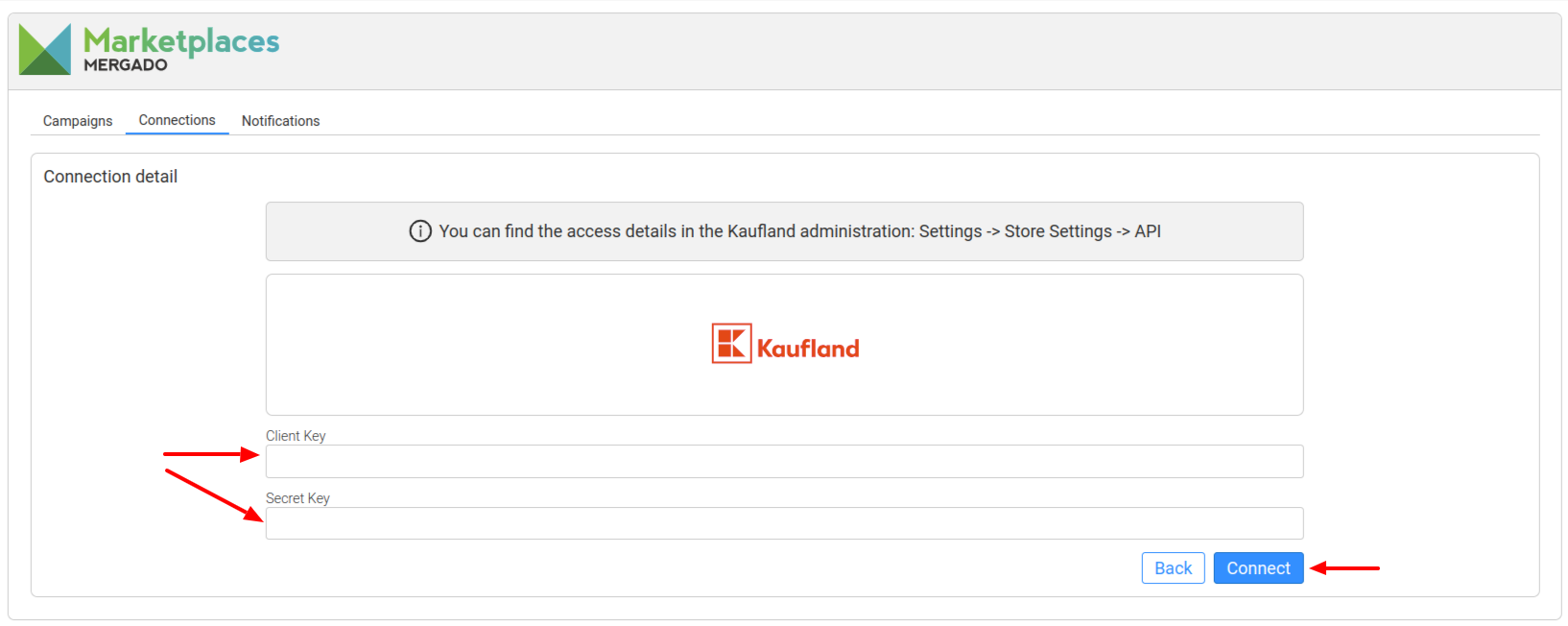Image resolution: width=1568 pixels, height=626 pixels.
Task: Focus the Client Key input field
Action: tap(784, 462)
